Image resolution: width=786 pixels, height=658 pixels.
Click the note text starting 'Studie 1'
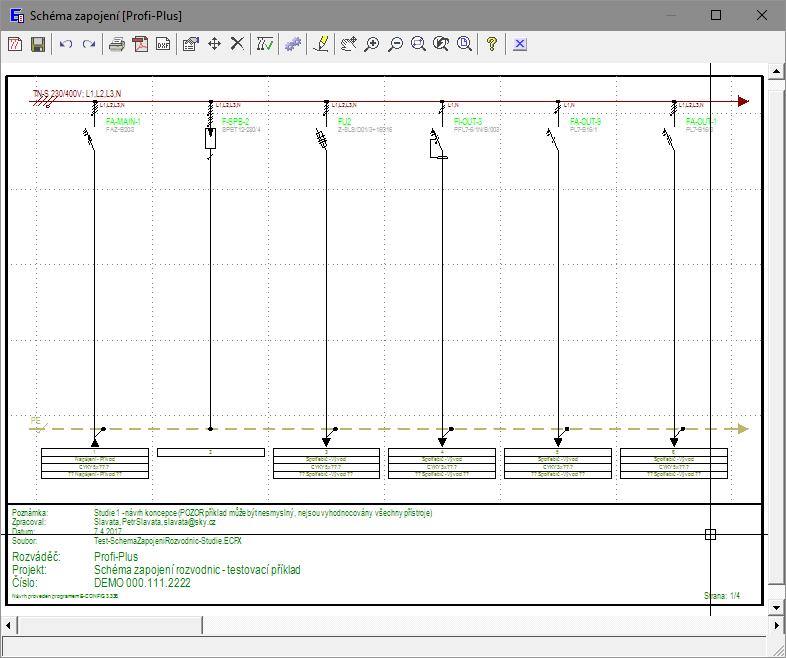(x=263, y=513)
